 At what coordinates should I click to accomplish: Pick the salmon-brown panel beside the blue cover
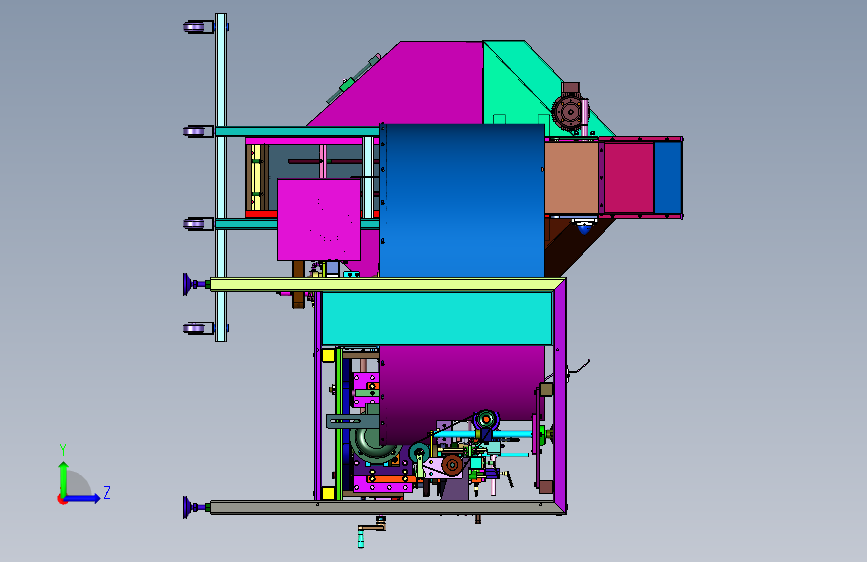(x=571, y=178)
